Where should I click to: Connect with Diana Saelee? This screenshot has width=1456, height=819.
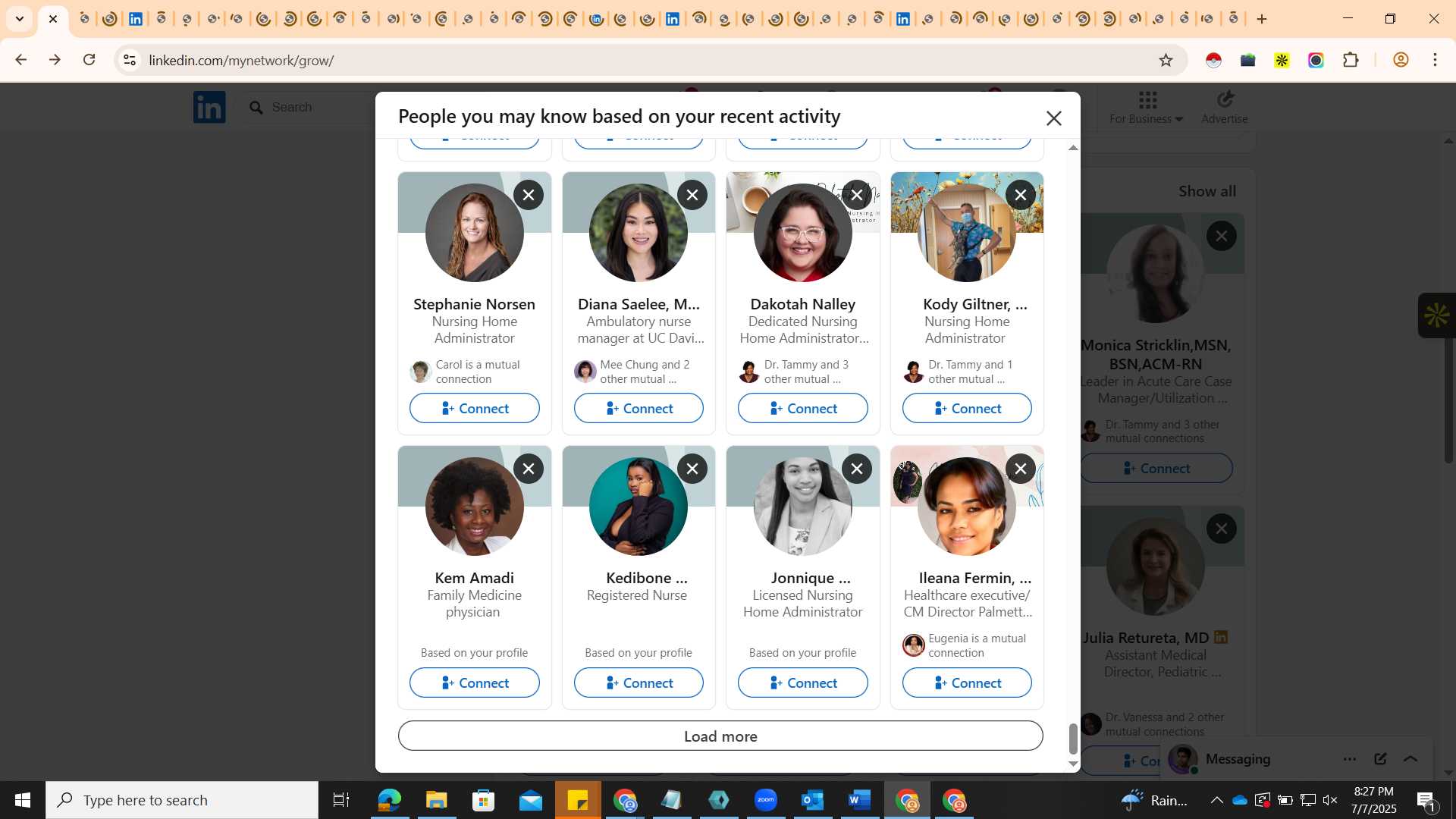point(639,408)
